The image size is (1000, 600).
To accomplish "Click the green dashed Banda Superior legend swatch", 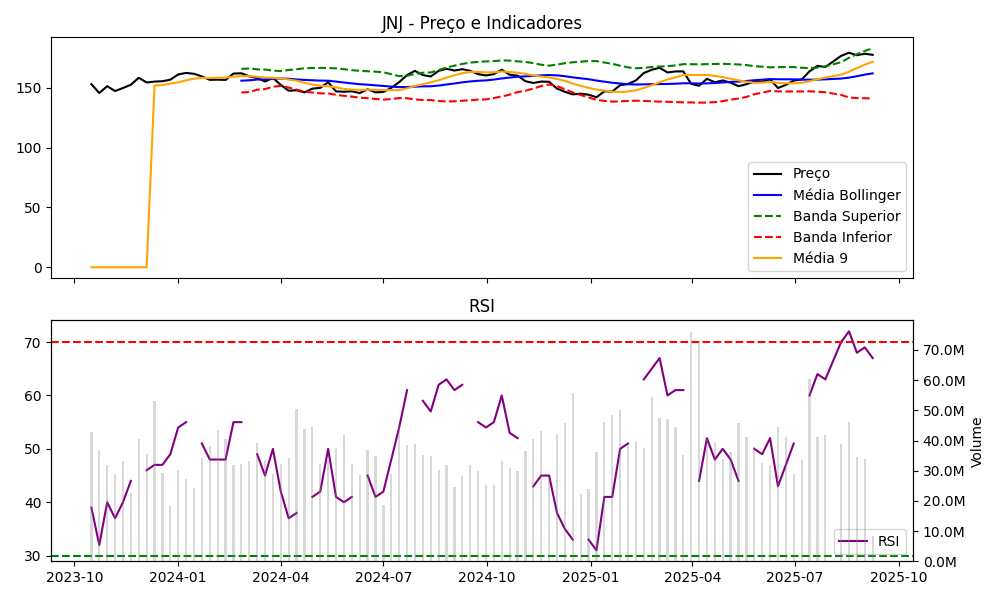I will (x=768, y=216).
